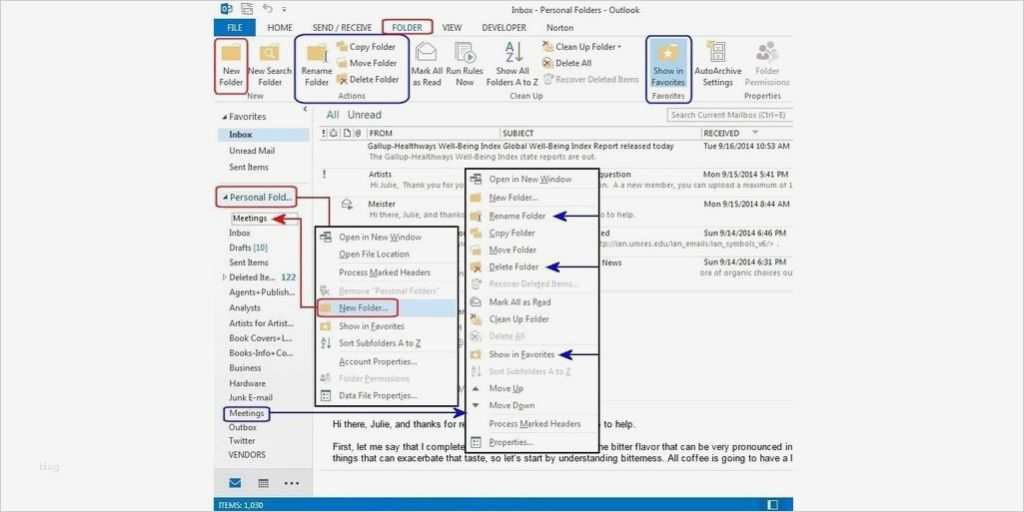1024x512 pixels.
Task: Open the Gallup-Healthways Well-Being Index email
Action: tap(555, 152)
